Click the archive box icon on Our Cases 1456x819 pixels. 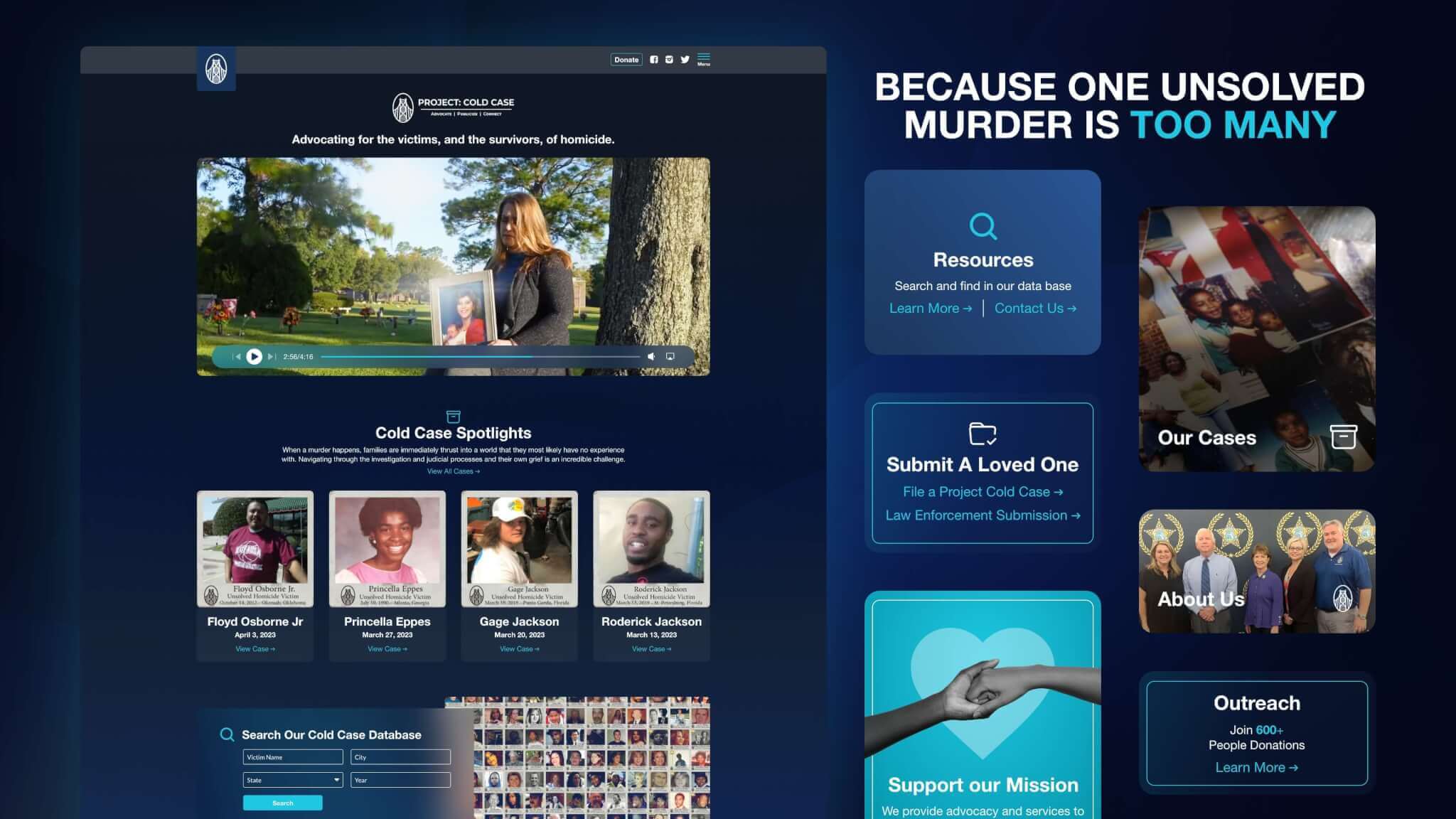click(1343, 437)
